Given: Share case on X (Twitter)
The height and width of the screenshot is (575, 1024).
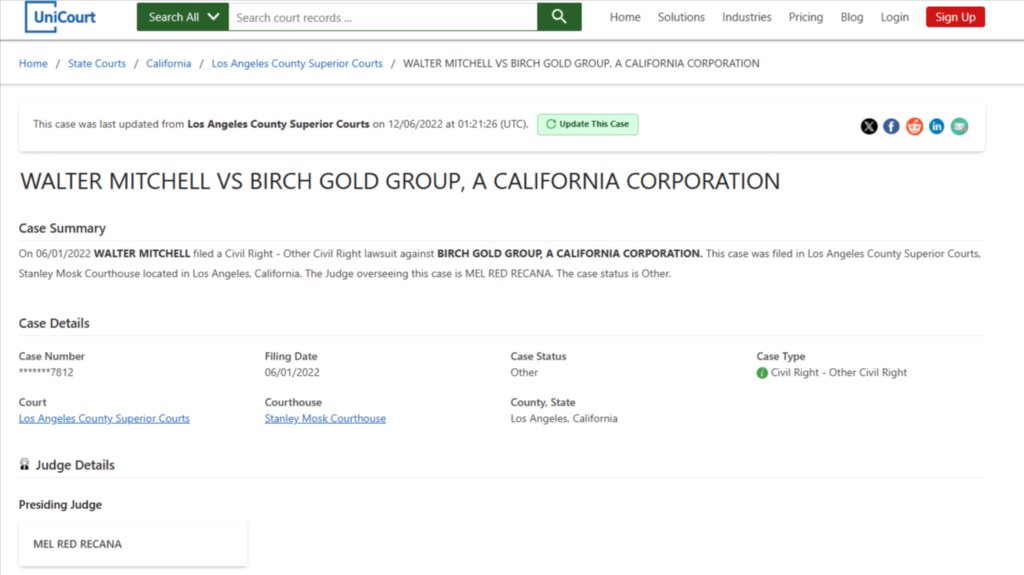Looking at the screenshot, I should coord(869,126).
